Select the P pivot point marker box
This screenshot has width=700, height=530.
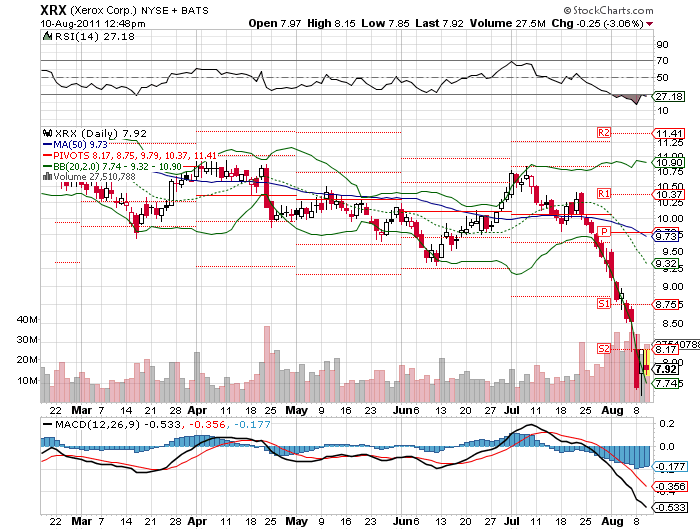coord(604,231)
